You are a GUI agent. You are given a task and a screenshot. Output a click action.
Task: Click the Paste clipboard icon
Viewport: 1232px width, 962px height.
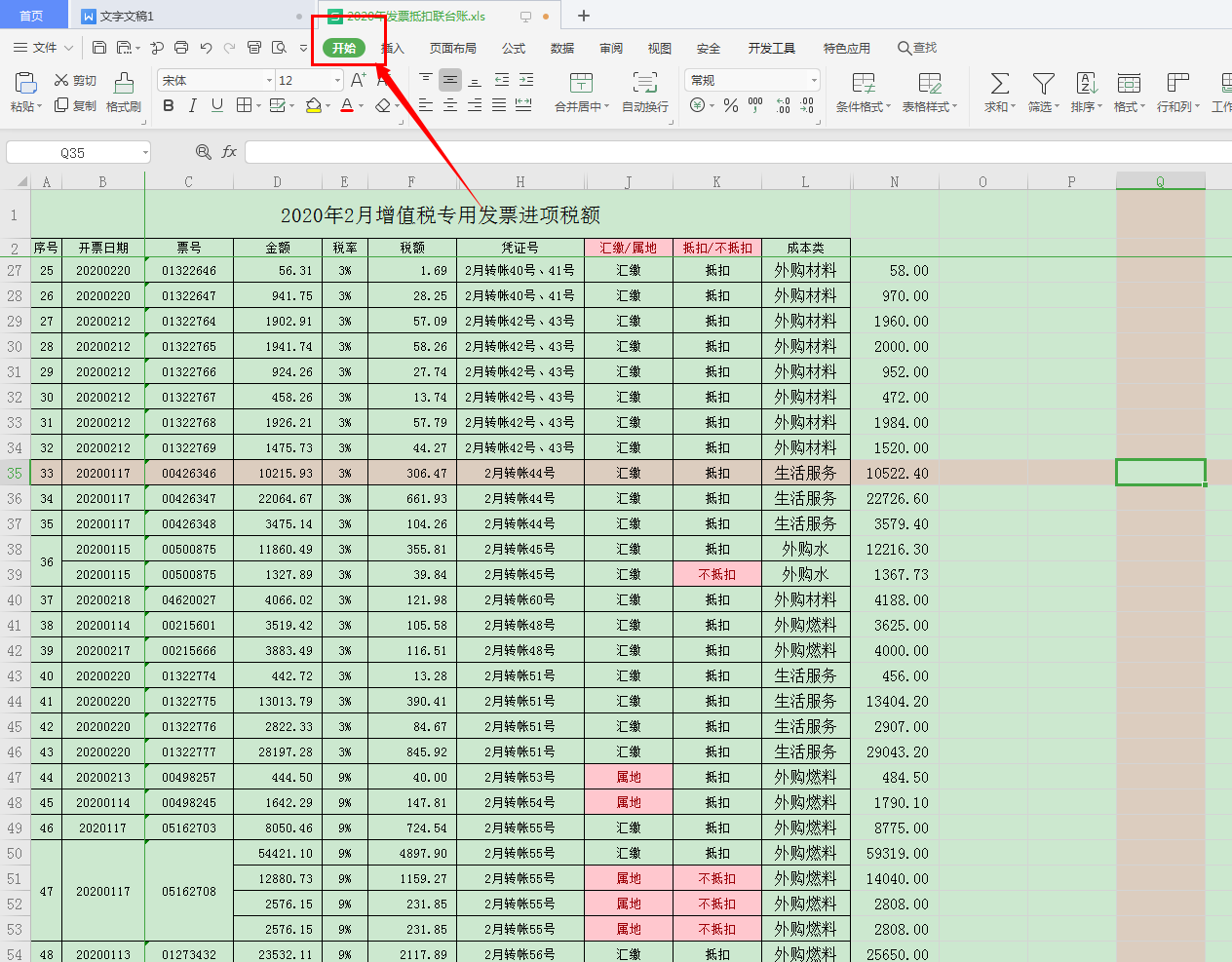[25, 83]
